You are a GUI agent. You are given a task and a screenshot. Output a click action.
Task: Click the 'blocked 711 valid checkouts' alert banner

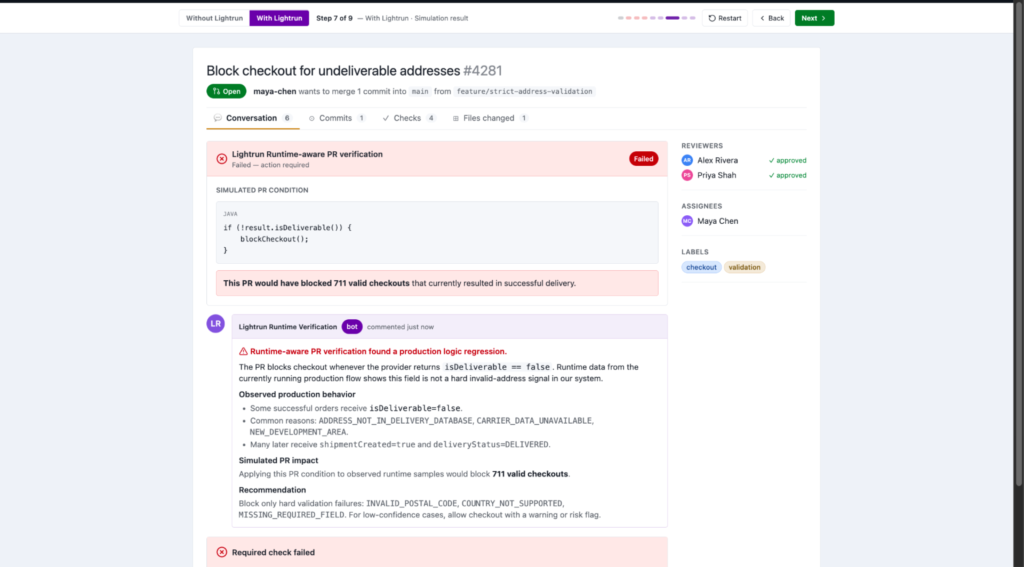(437, 284)
